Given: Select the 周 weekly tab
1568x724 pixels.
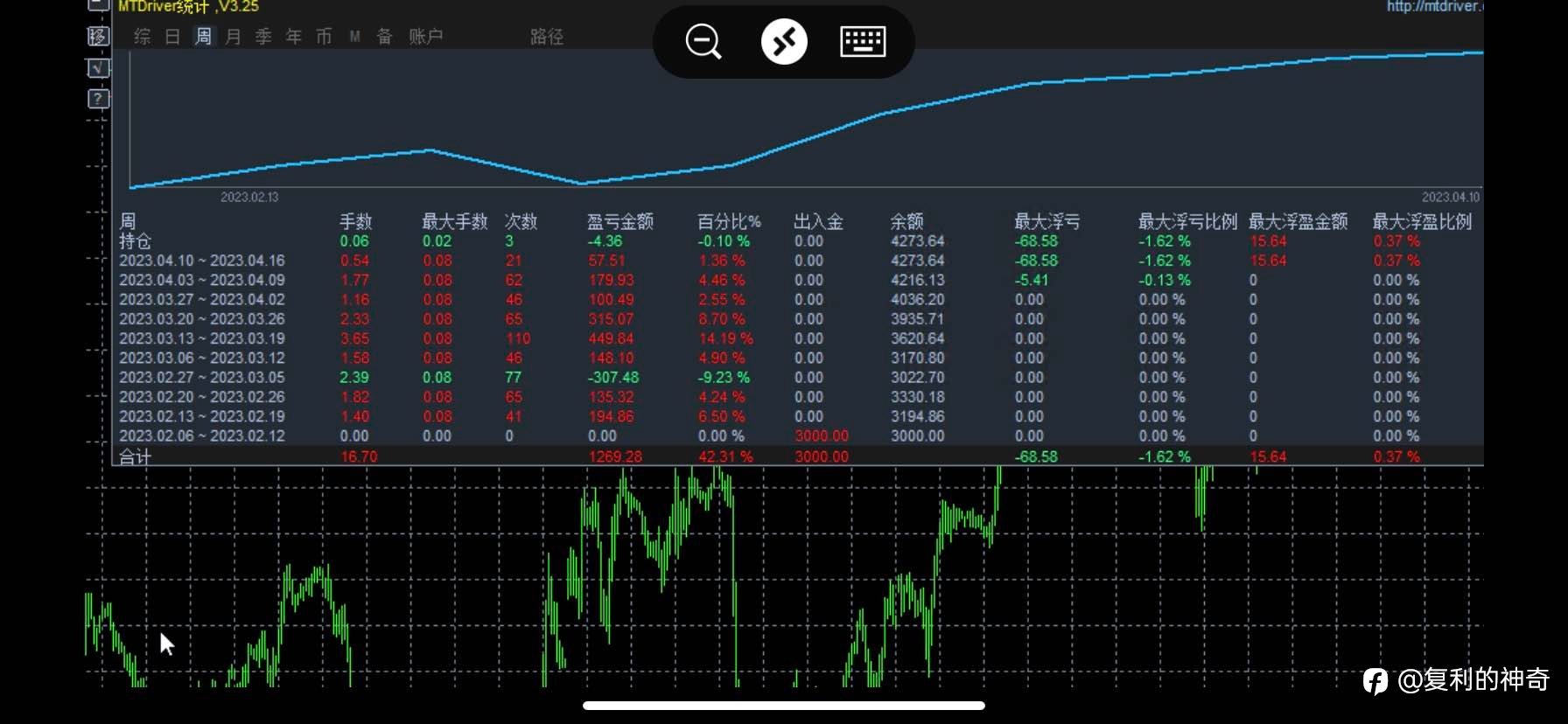Looking at the screenshot, I should click(x=203, y=36).
